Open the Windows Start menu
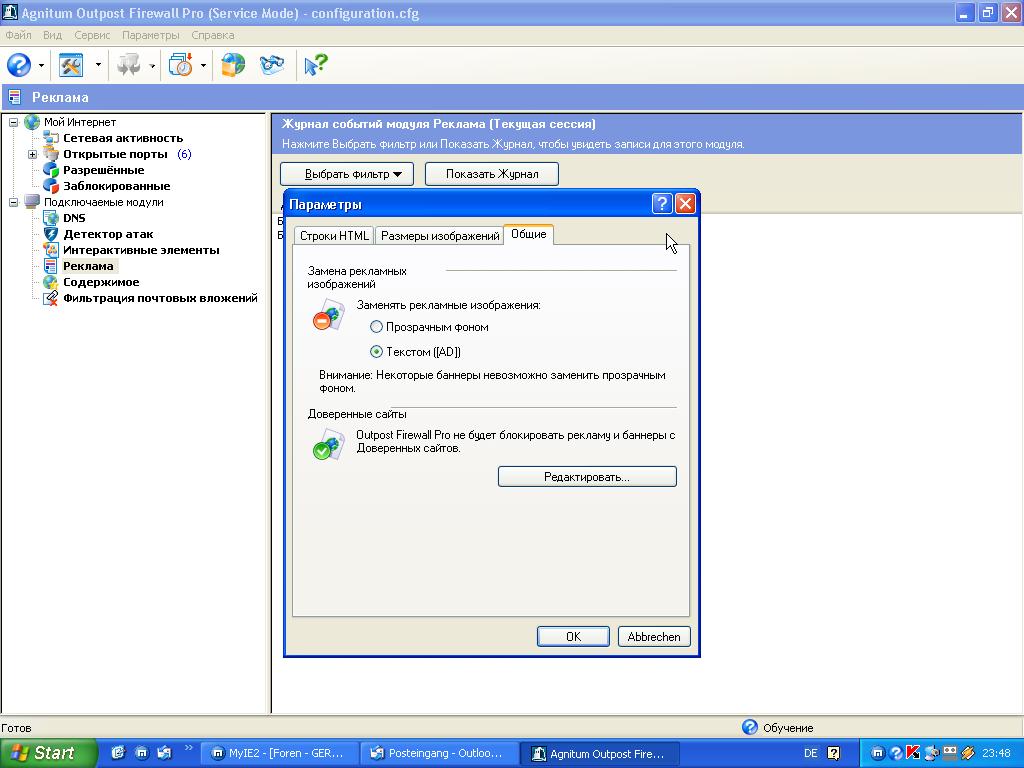The width and height of the screenshot is (1024, 768). [47, 753]
